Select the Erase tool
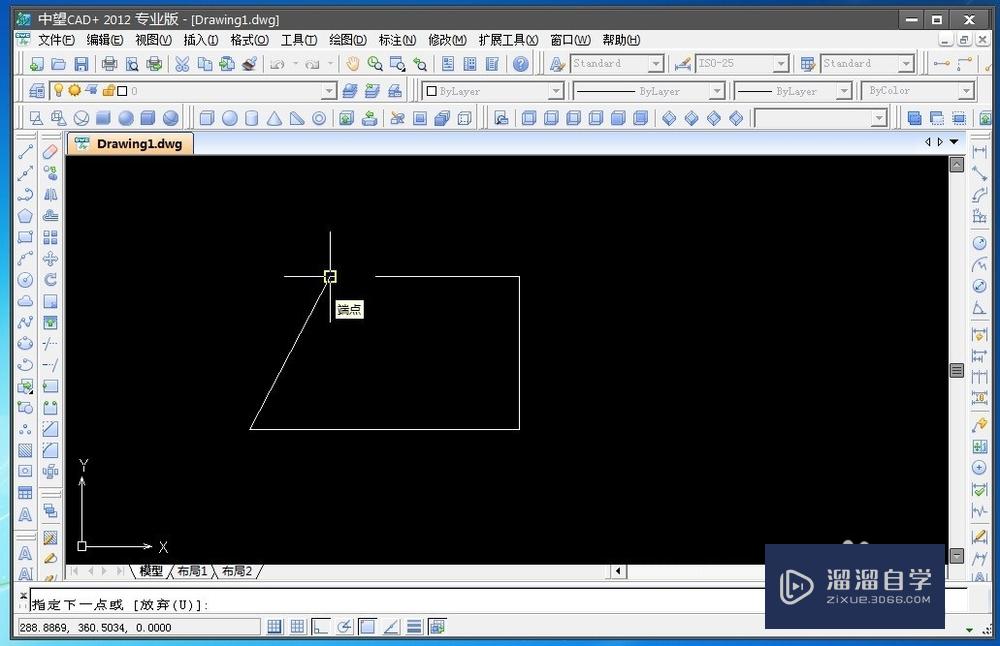The image size is (1000, 646). (51, 152)
